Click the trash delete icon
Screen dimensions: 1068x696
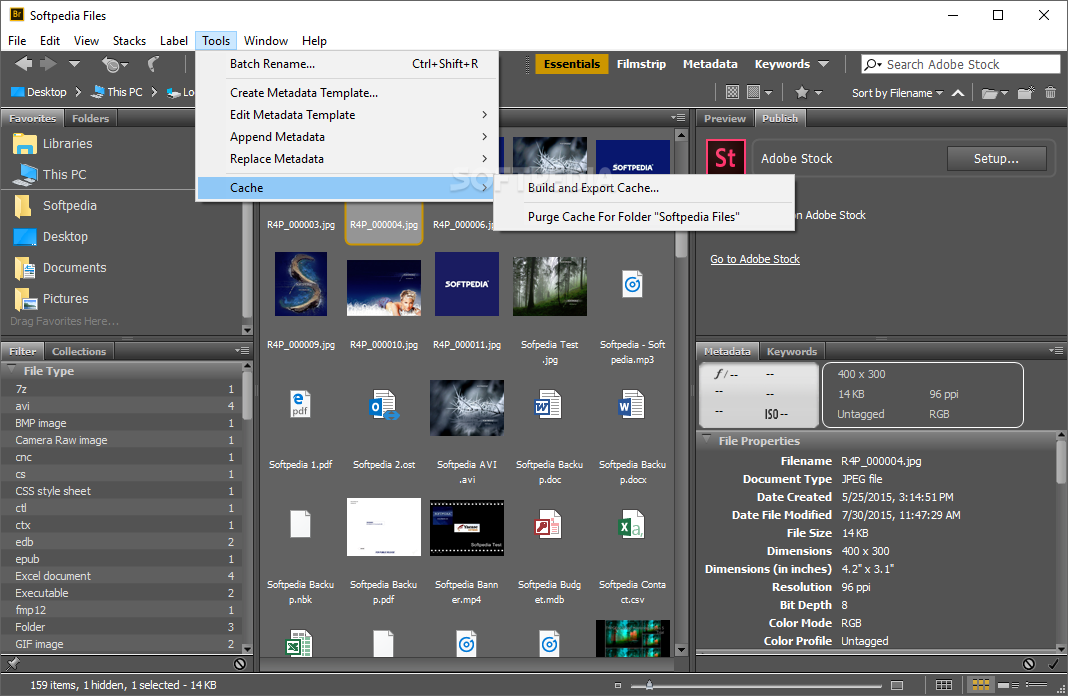(x=1050, y=93)
